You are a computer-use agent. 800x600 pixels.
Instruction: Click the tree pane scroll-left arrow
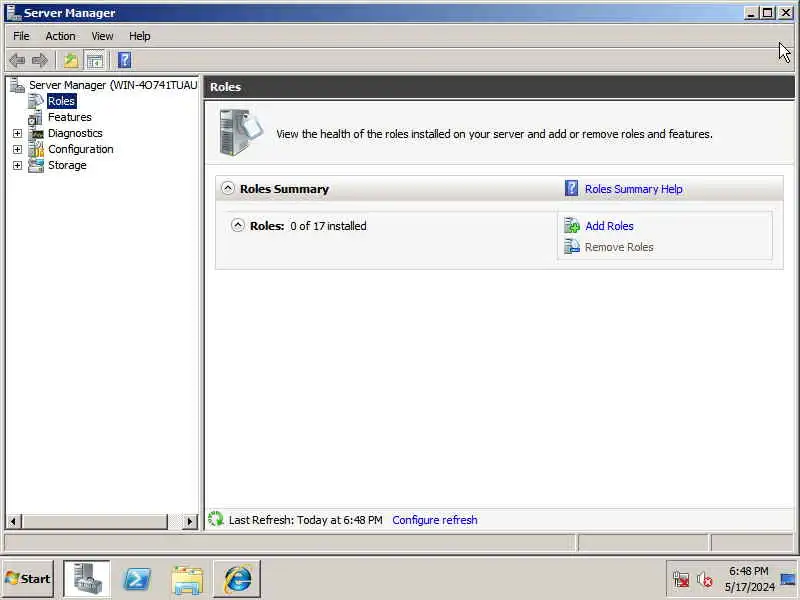coord(13,521)
